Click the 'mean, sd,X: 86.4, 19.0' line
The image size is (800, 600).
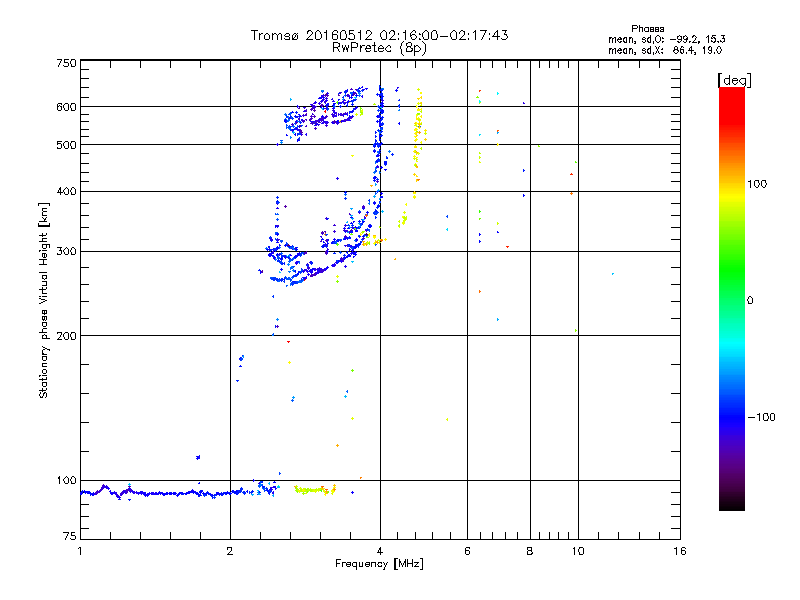(x=664, y=50)
